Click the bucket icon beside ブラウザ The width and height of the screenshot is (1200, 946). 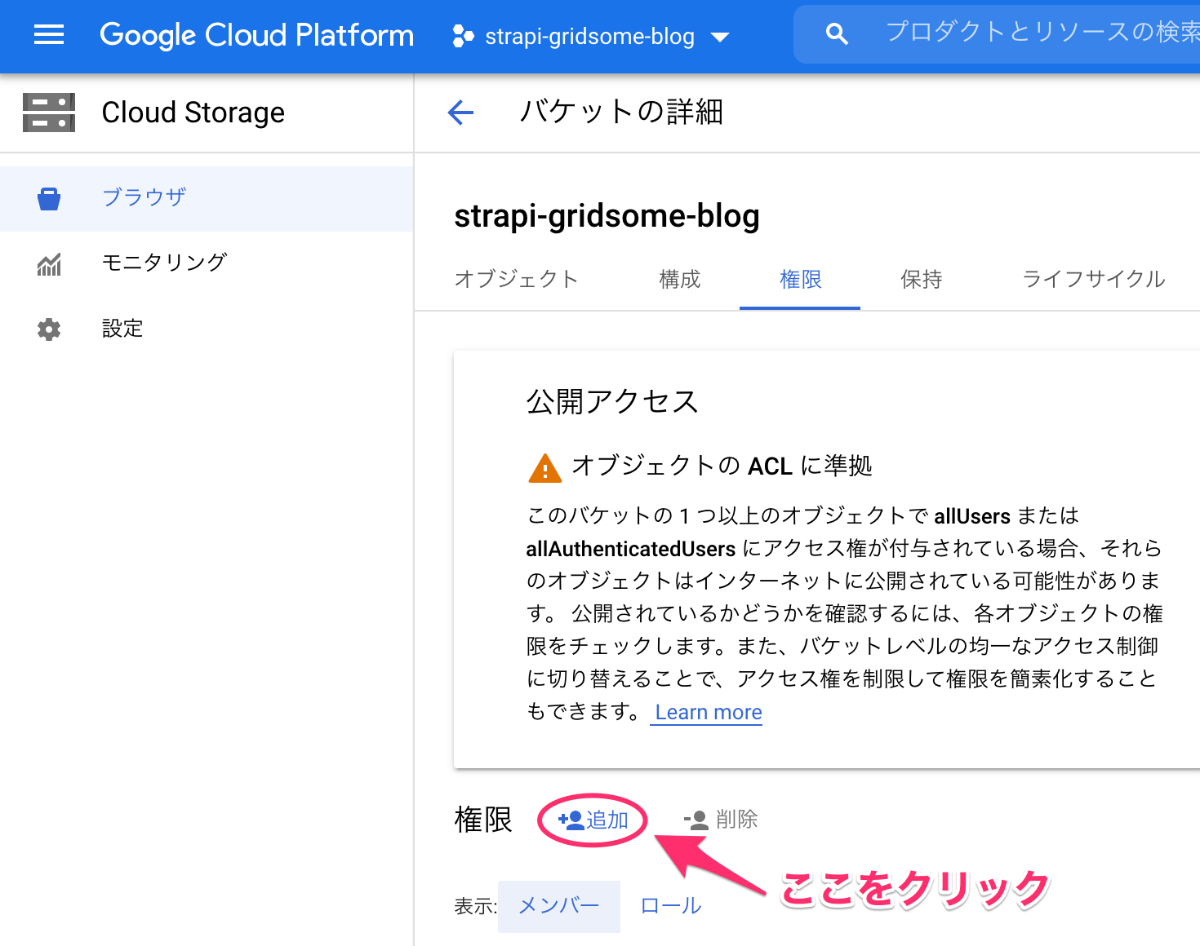[49, 198]
